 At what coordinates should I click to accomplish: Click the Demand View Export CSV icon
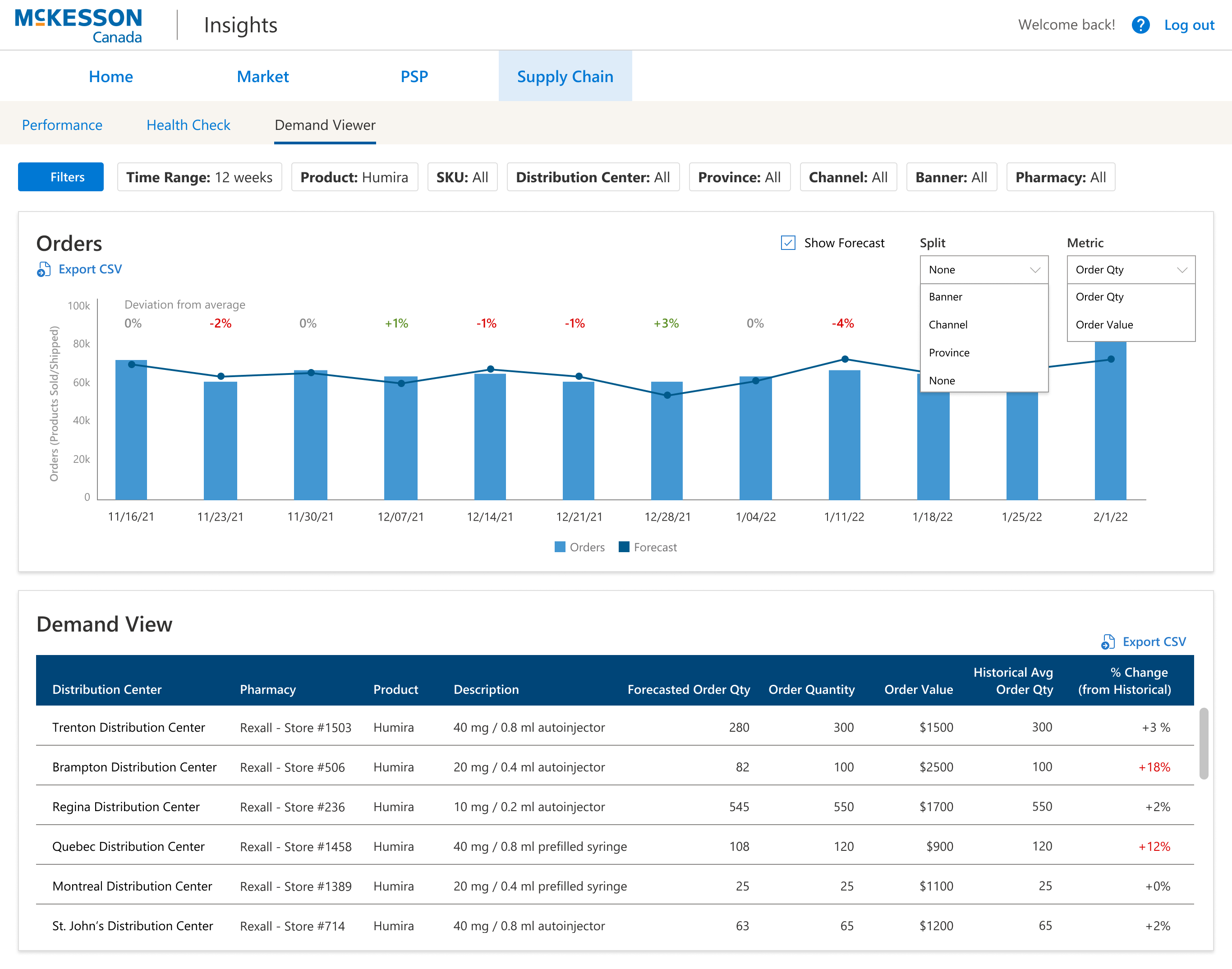pos(1107,641)
